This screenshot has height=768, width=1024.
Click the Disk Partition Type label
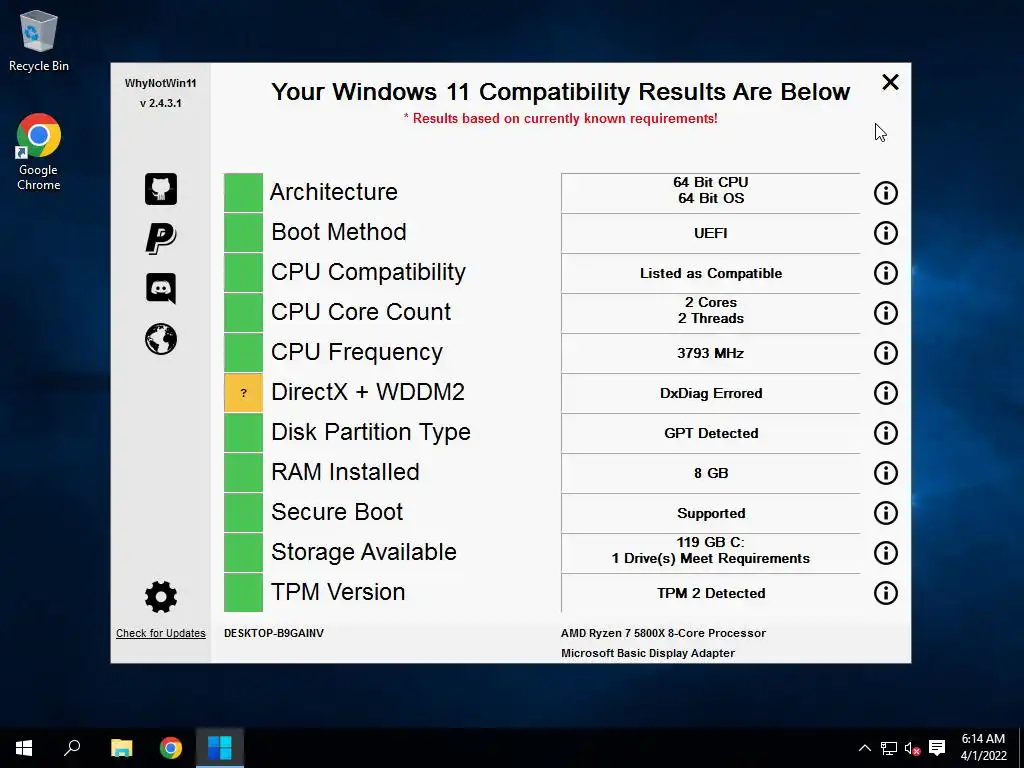click(x=370, y=432)
